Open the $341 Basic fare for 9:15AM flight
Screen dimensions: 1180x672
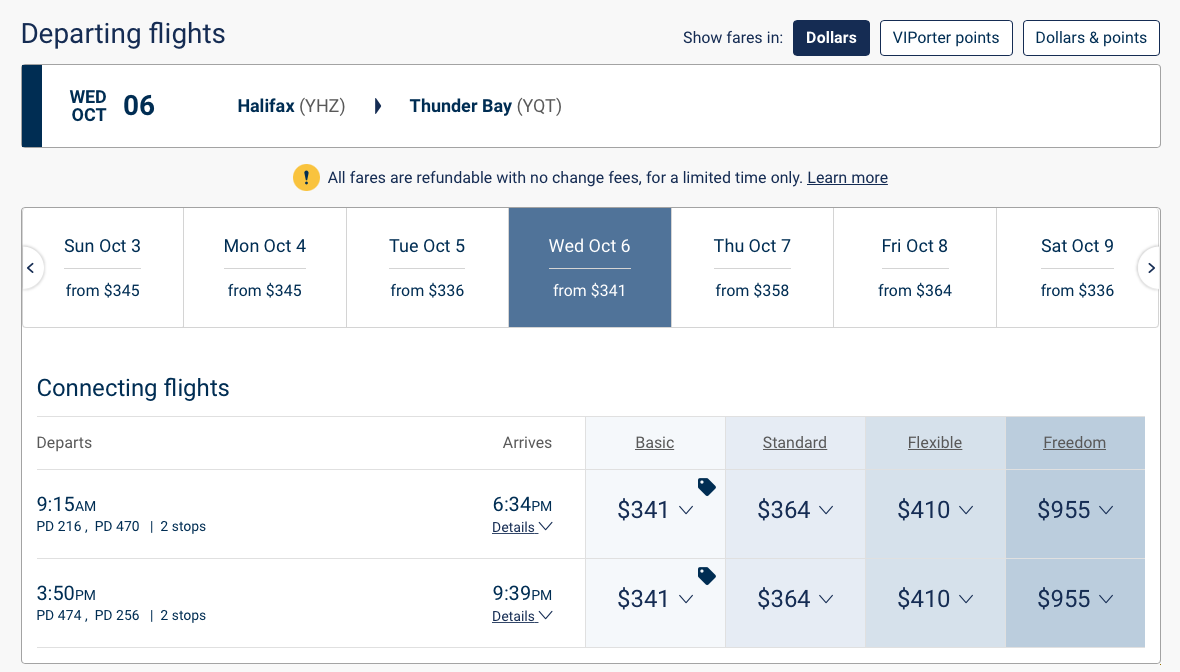(x=655, y=510)
